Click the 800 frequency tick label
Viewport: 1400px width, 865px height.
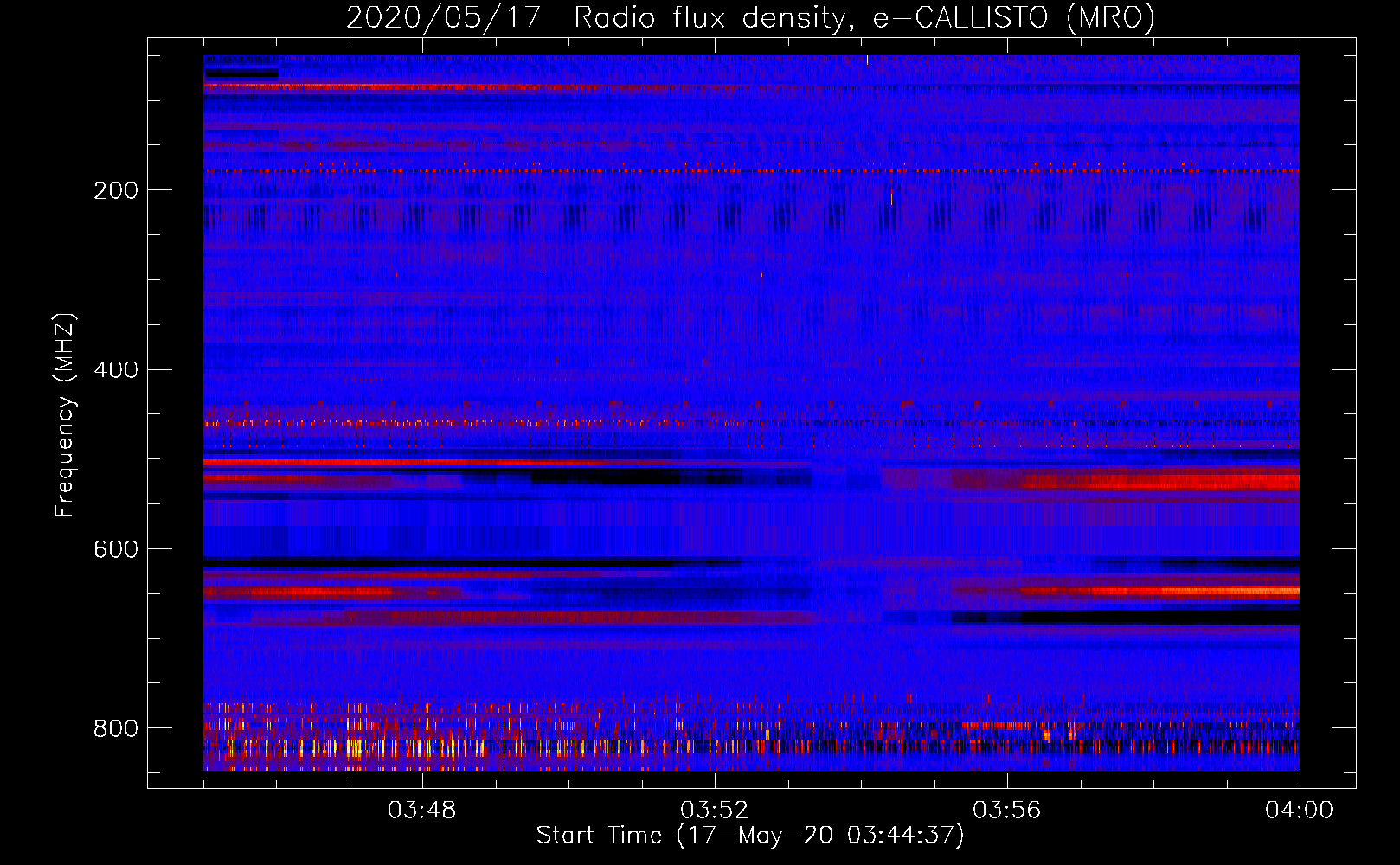click(115, 729)
